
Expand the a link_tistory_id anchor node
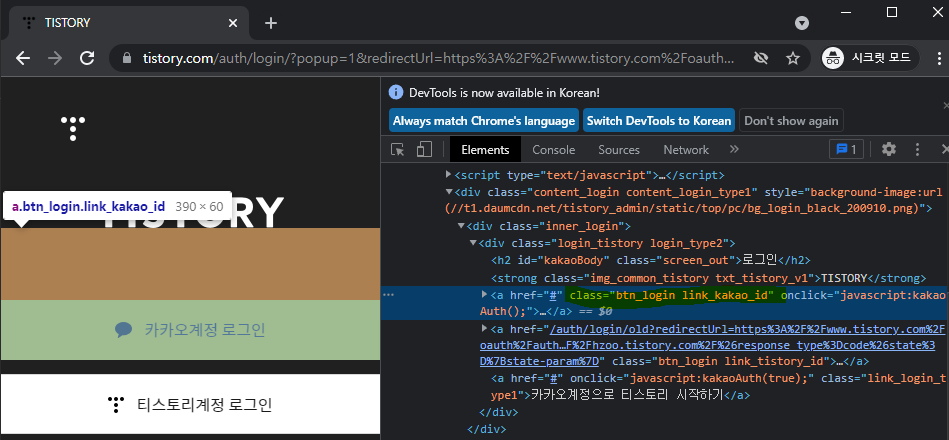[x=484, y=328]
